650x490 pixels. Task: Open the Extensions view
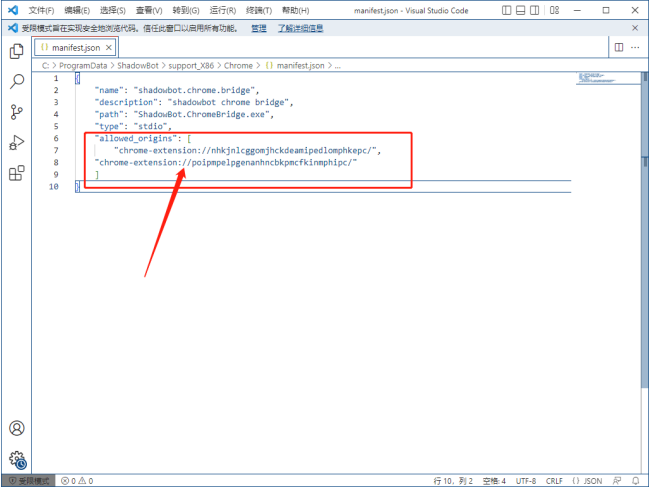tap(16, 173)
